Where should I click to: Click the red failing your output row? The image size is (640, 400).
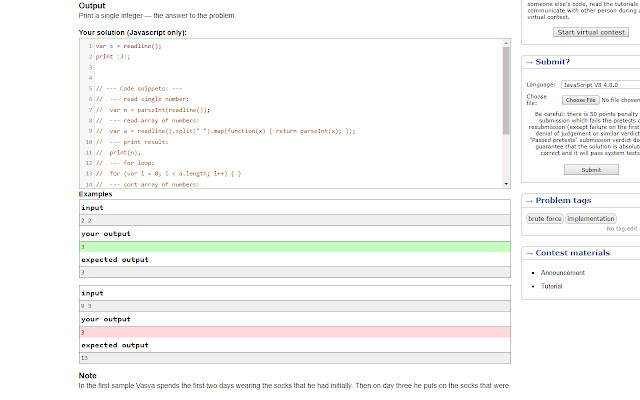pos(295,332)
